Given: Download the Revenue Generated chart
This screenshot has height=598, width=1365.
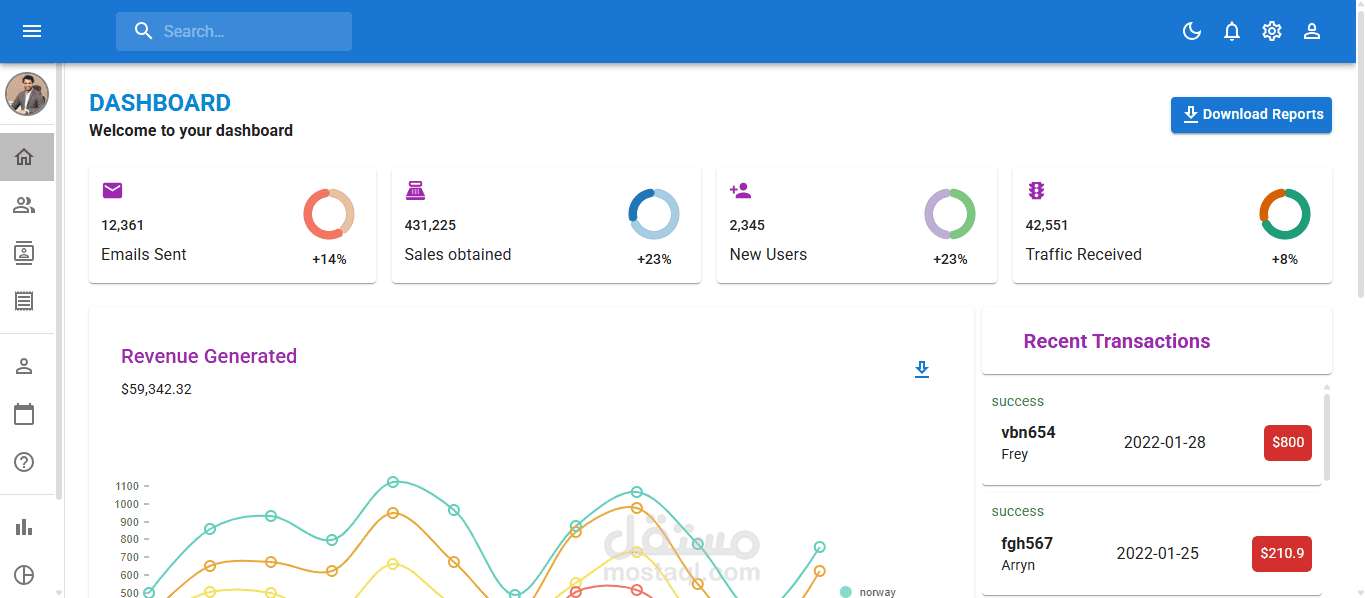Looking at the screenshot, I should coord(922,370).
